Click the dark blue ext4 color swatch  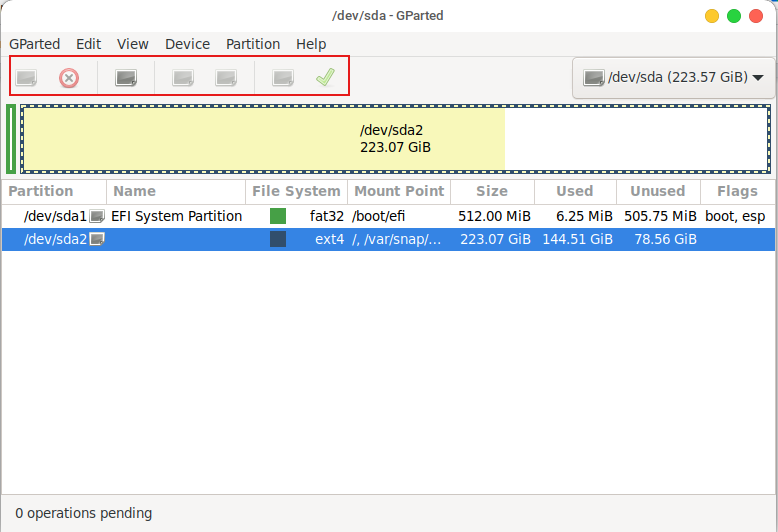278,239
